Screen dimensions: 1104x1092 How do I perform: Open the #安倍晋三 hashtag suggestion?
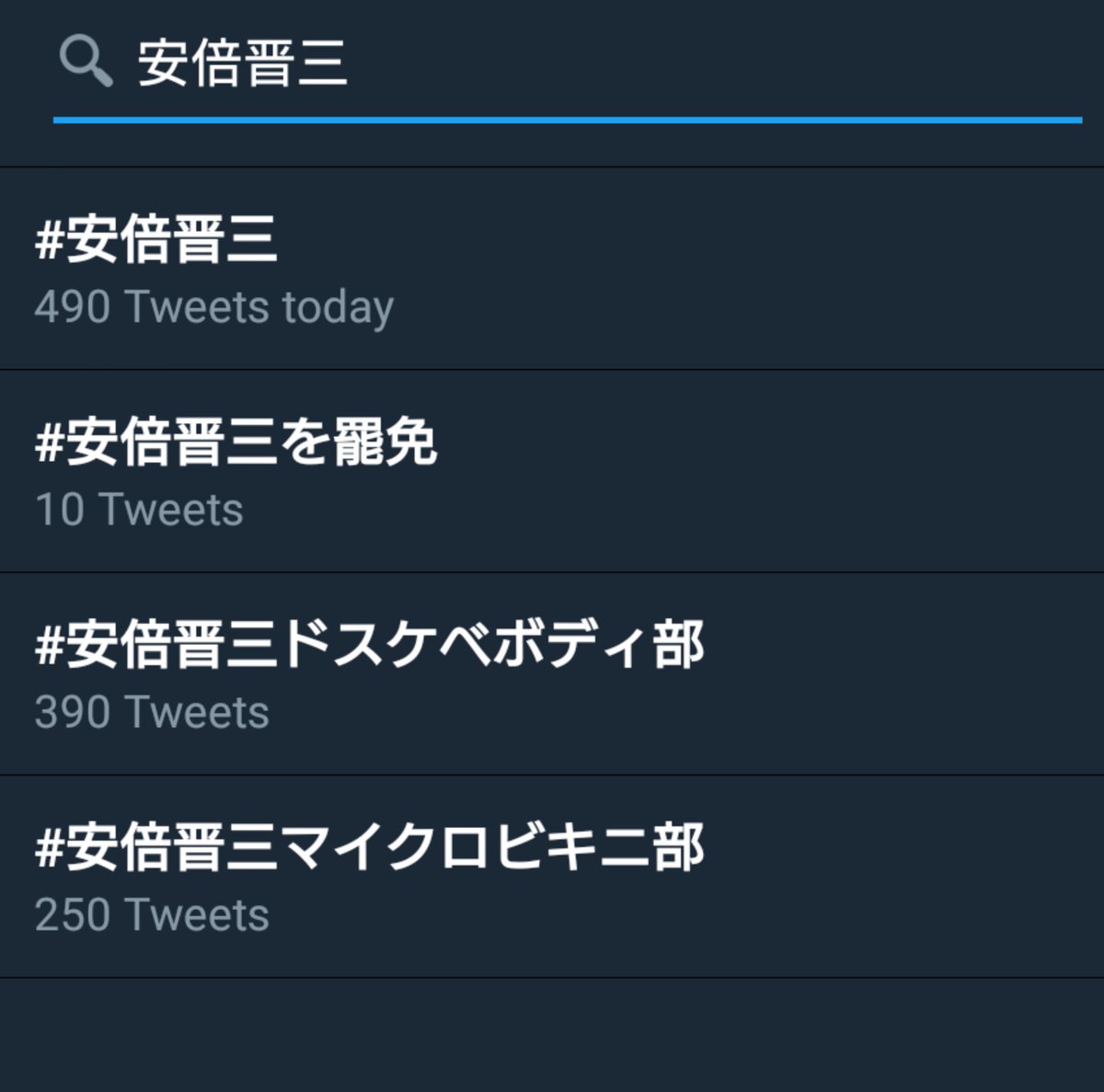tap(156, 241)
